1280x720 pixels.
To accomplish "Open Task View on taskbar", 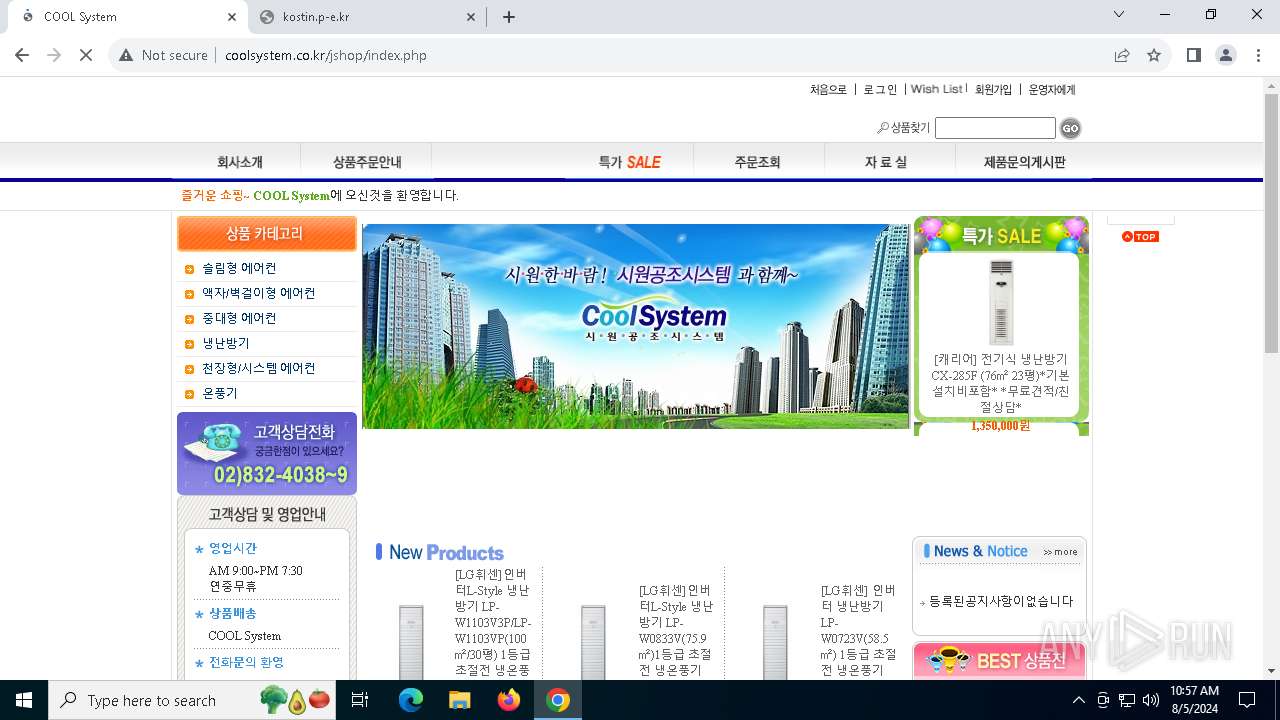I will (360, 700).
